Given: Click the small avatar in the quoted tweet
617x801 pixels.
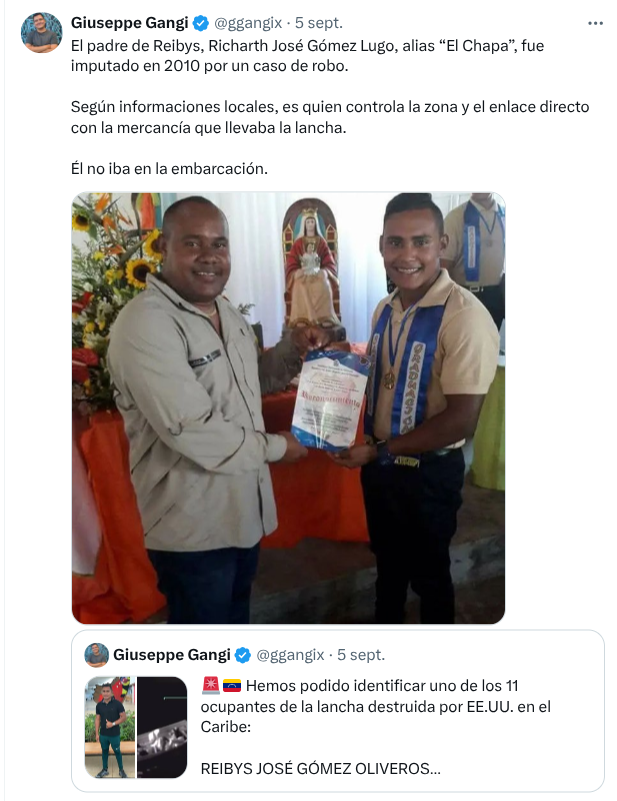Looking at the screenshot, I should (x=97, y=655).
